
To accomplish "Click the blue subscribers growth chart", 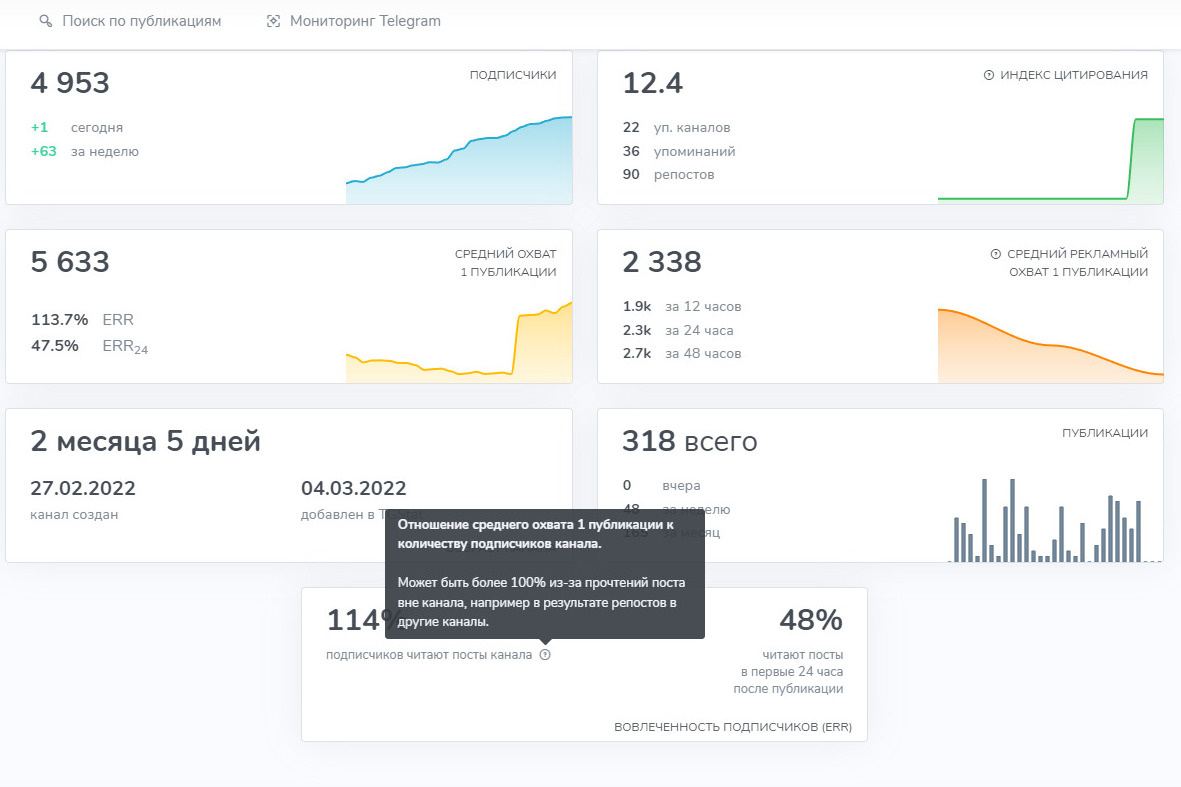I will click(x=459, y=165).
